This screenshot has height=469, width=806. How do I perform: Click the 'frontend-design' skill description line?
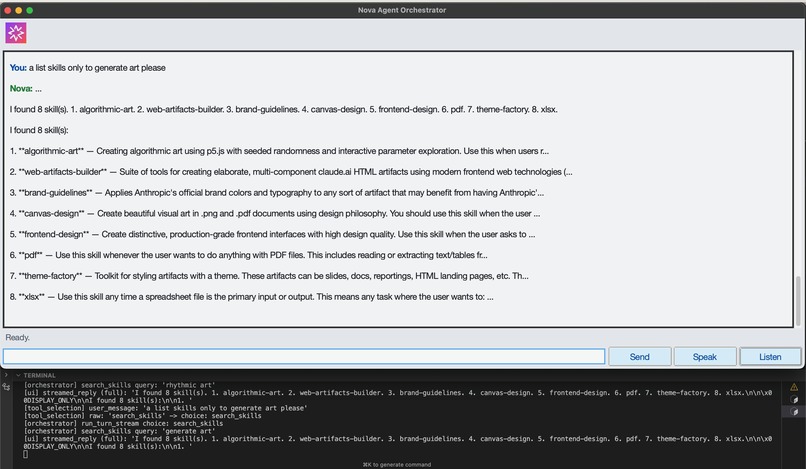tap(272, 234)
